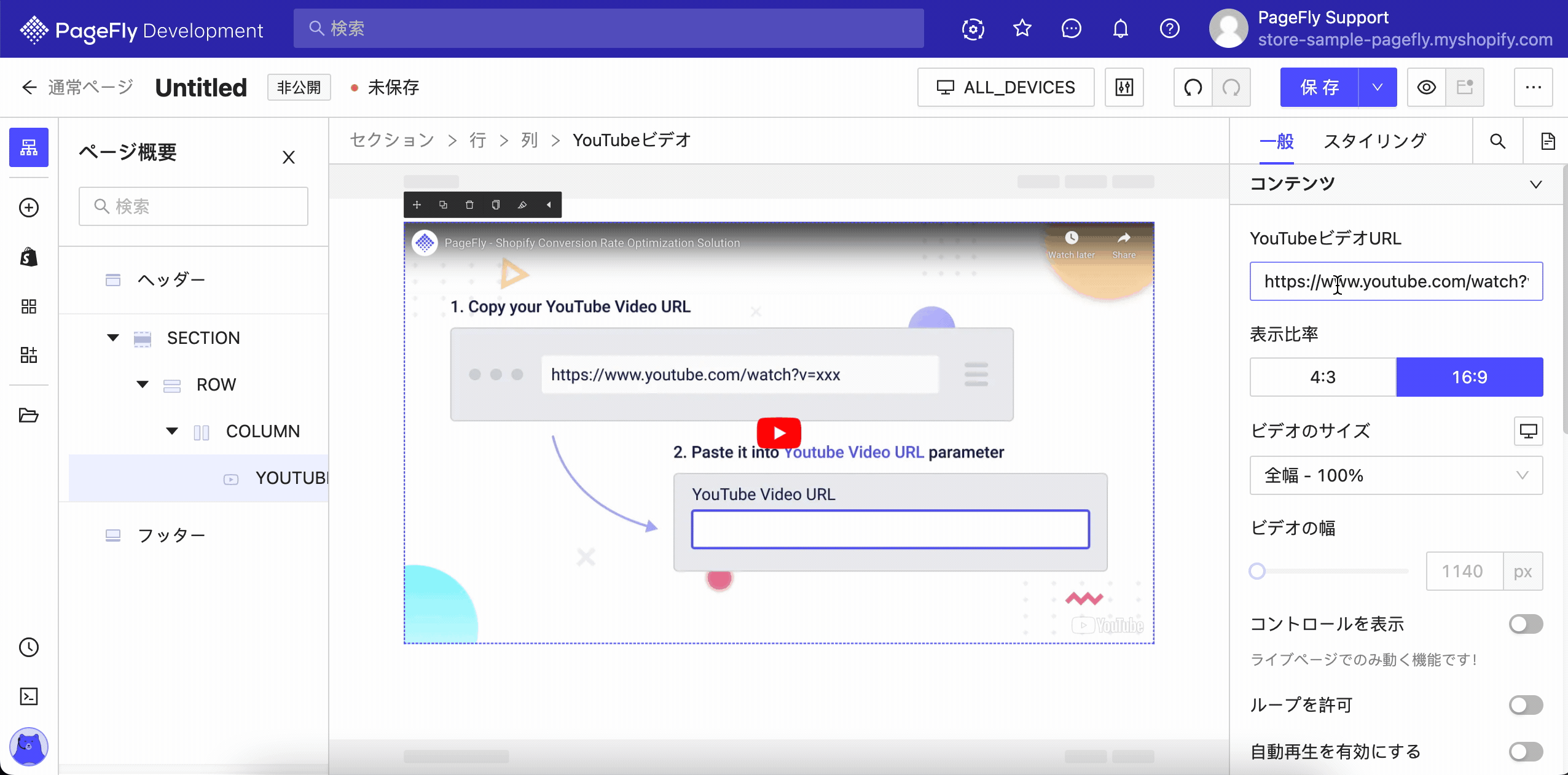Open the add element plus icon
This screenshot has width=1568, height=775.
coord(29,208)
